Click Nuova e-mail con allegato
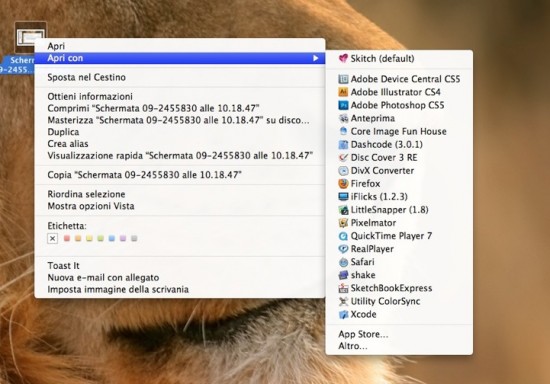Image resolution: width=550 pixels, height=384 pixels. 180,278
